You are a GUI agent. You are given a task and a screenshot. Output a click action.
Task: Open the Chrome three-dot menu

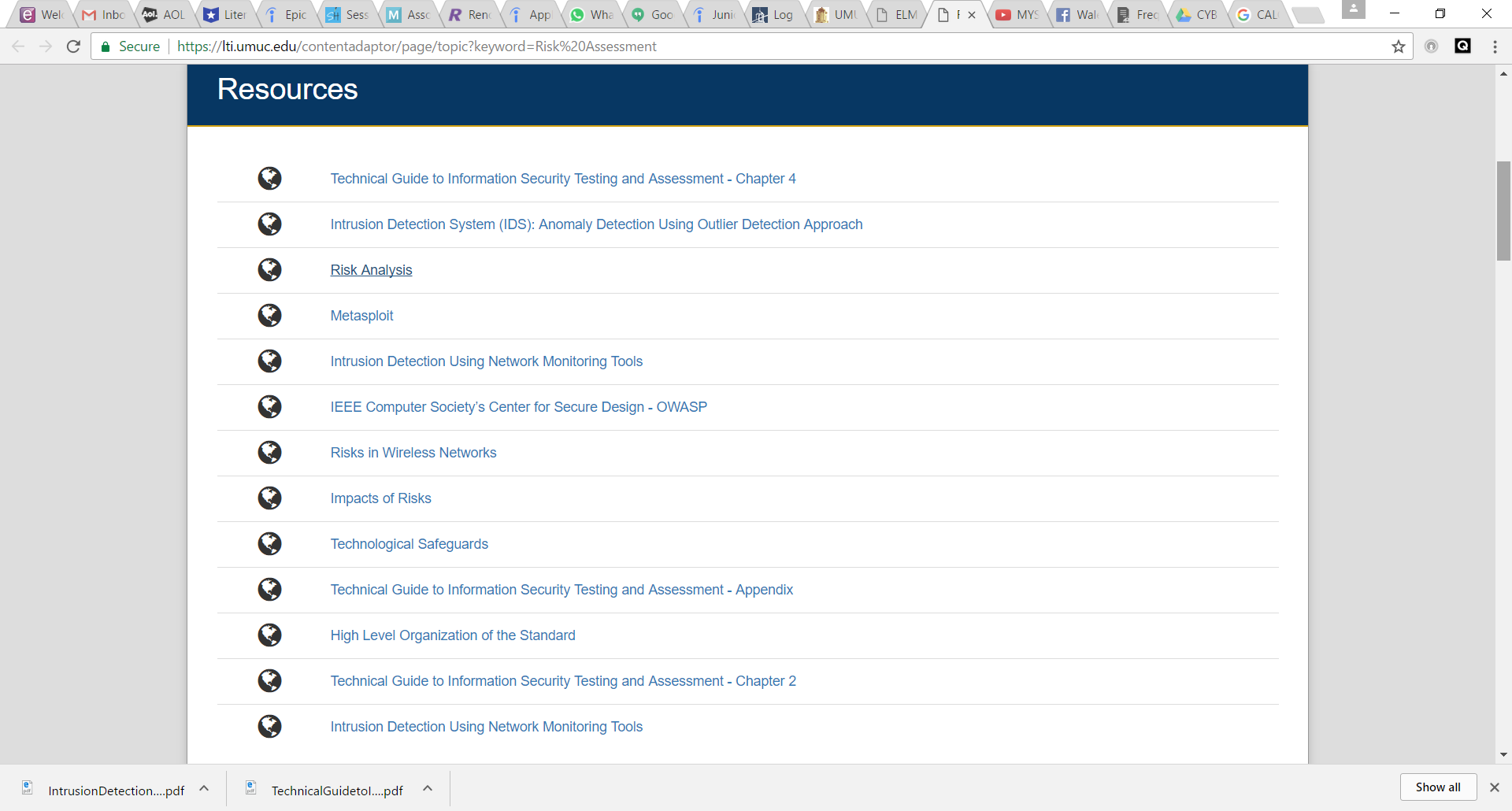[1495, 46]
